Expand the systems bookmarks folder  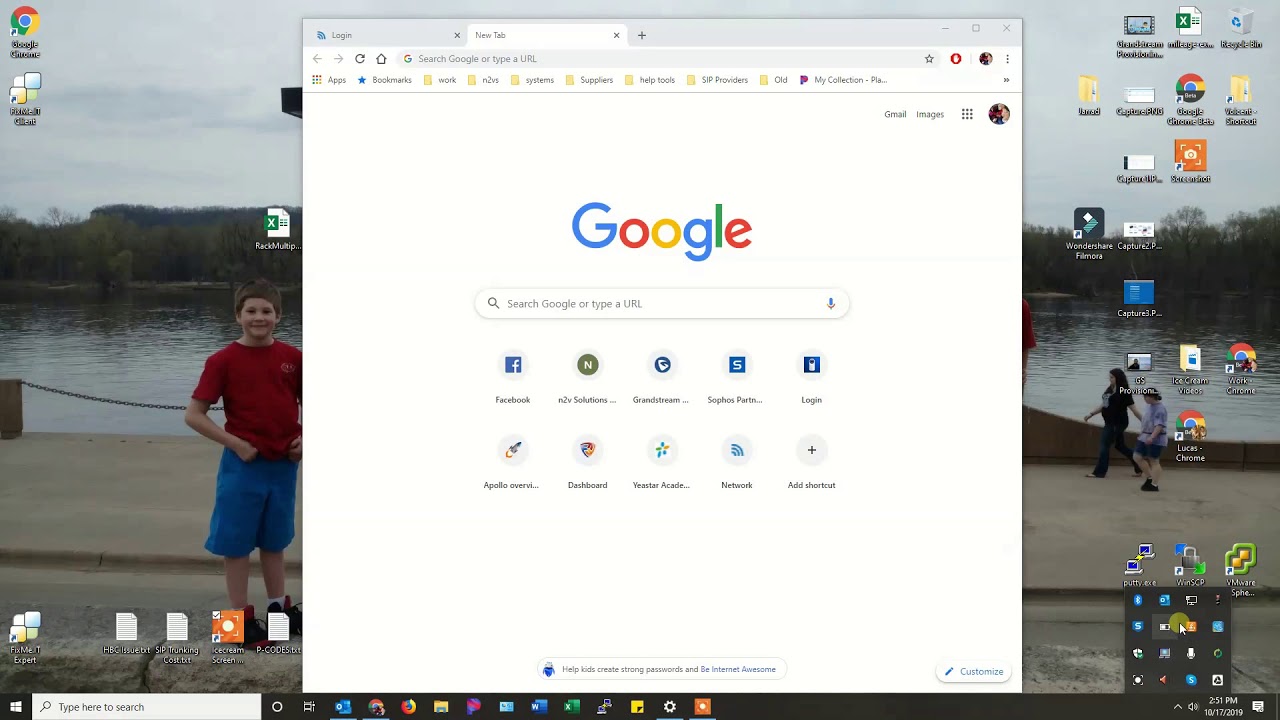(x=532, y=80)
